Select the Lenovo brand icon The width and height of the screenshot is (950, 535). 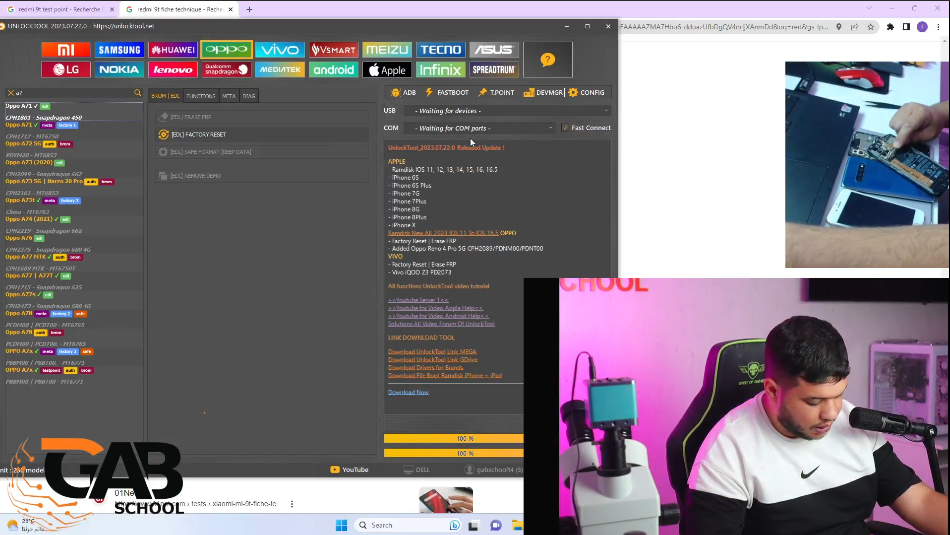coord(173,70)
